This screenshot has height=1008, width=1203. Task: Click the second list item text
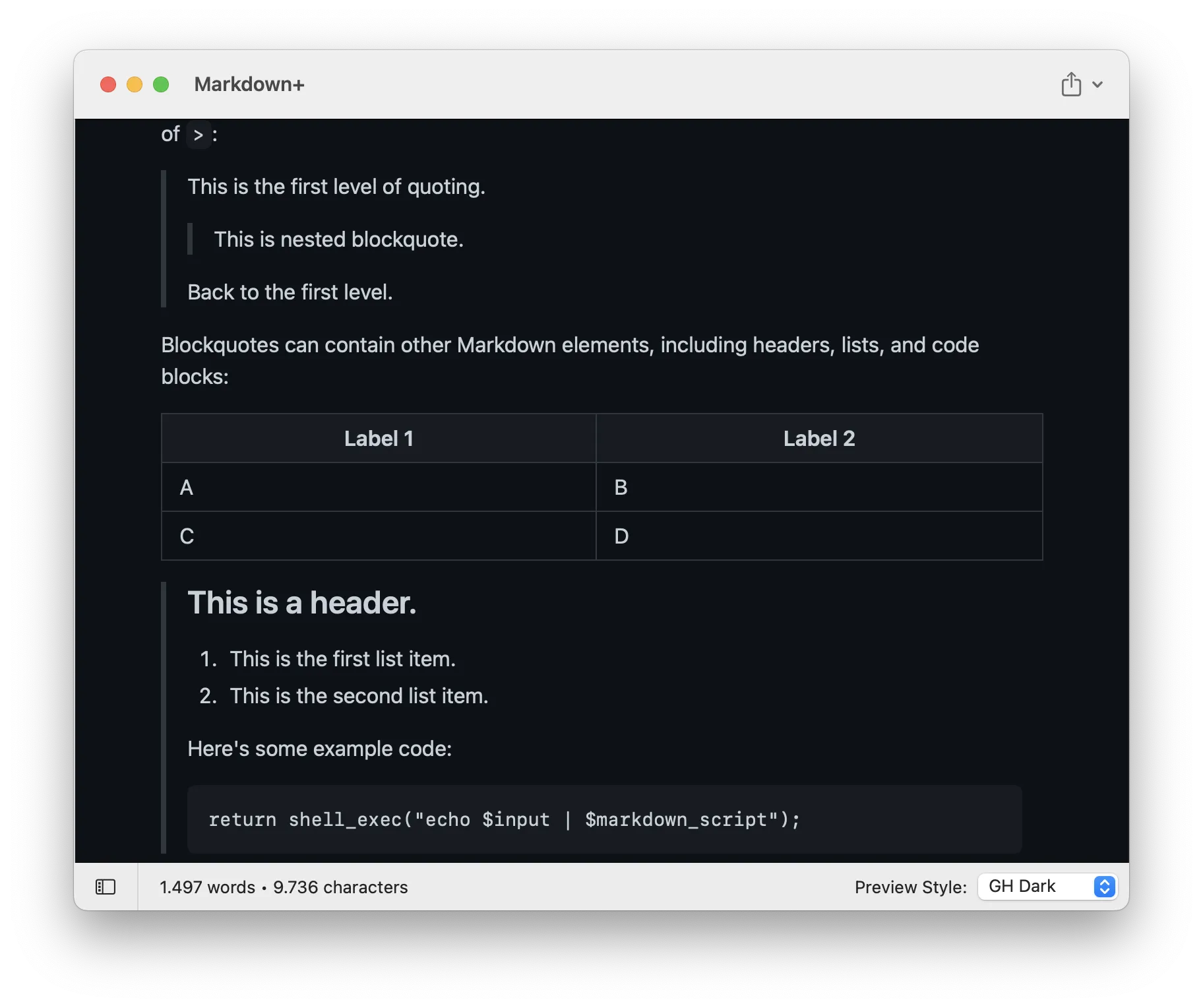(x=359, y=696)
